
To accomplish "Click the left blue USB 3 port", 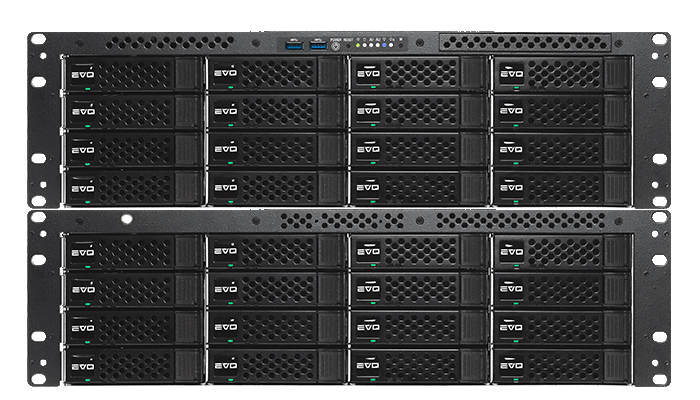I will point(294,46).
